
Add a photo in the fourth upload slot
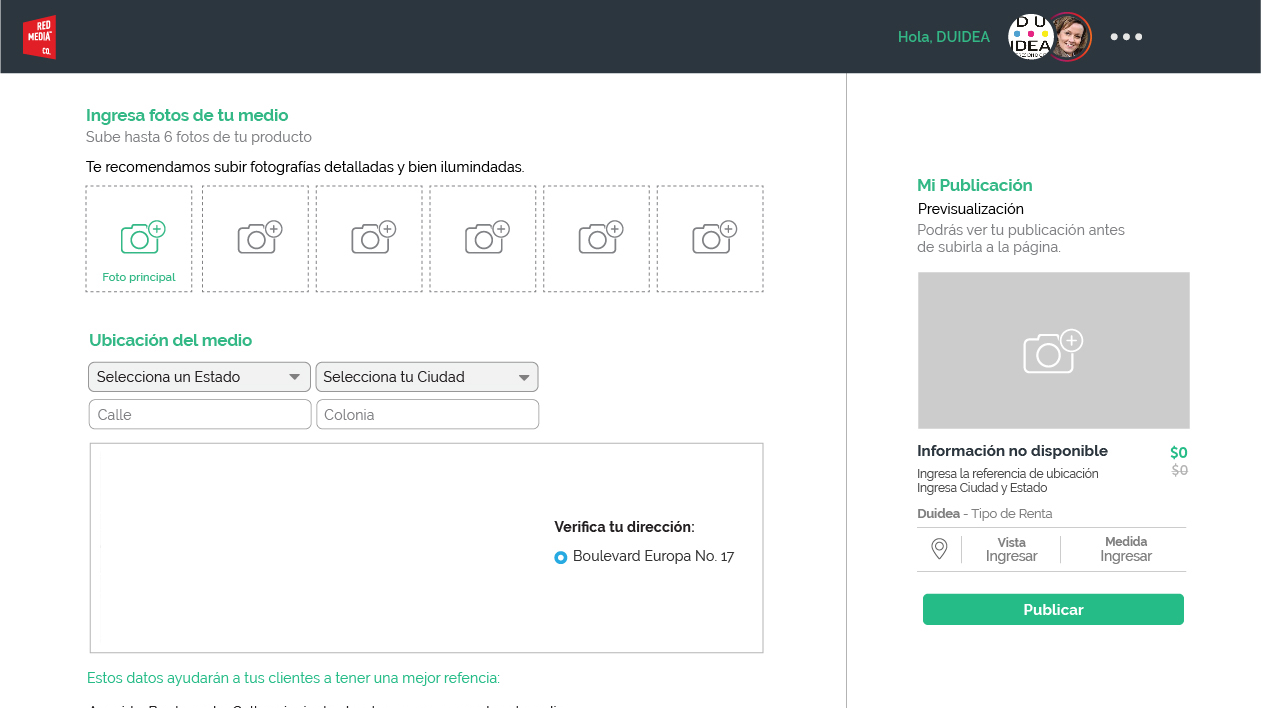click(x=483, y=239)
